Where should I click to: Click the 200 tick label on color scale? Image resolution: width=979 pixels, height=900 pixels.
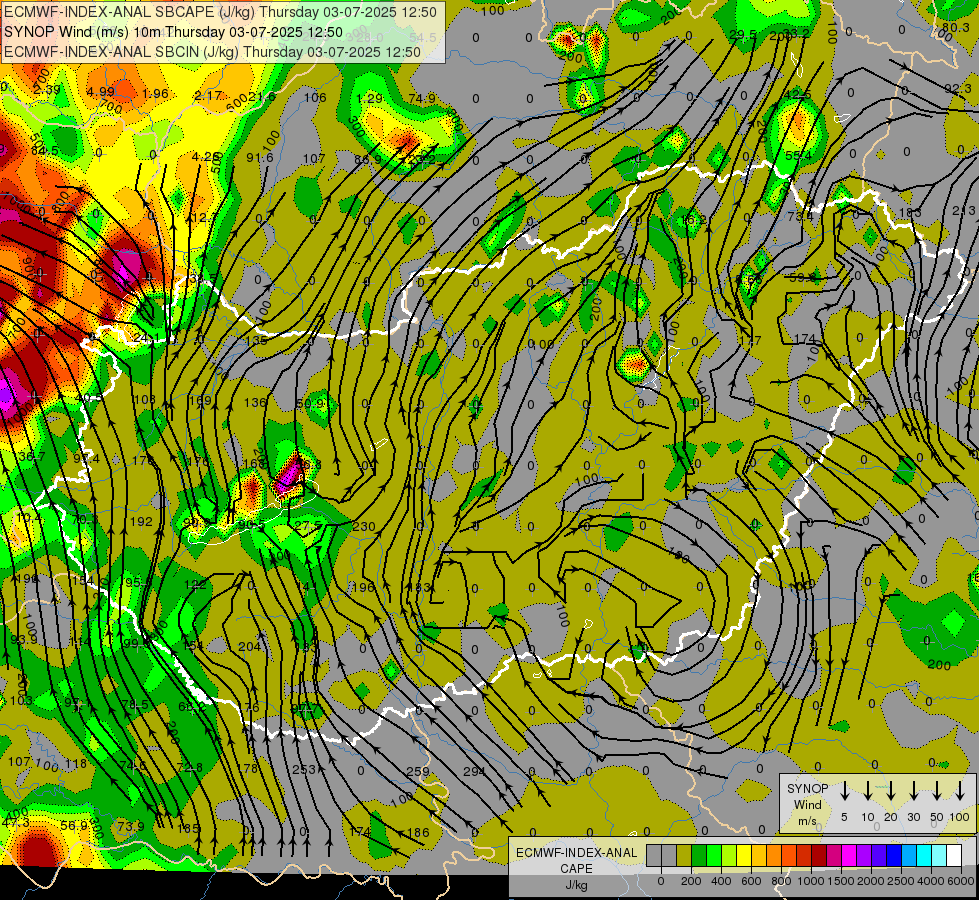pyautogui.click(x=691, y=881)
